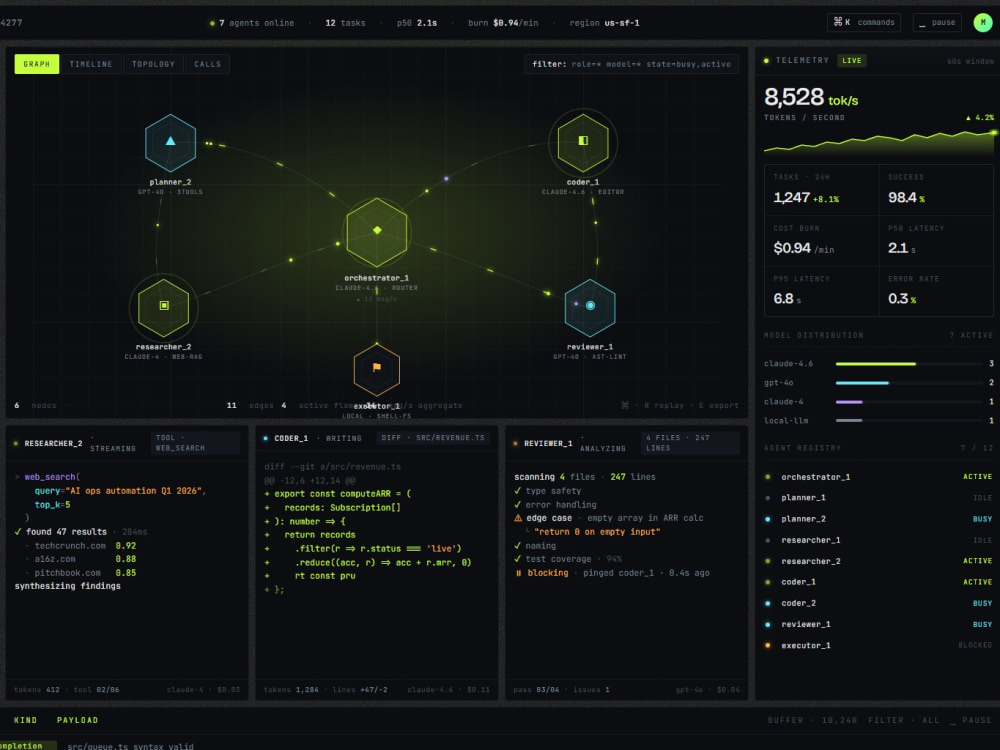1000x750 pixels.
Task: Select the reviewer_1 hexagon node
Action: point(590,307)
